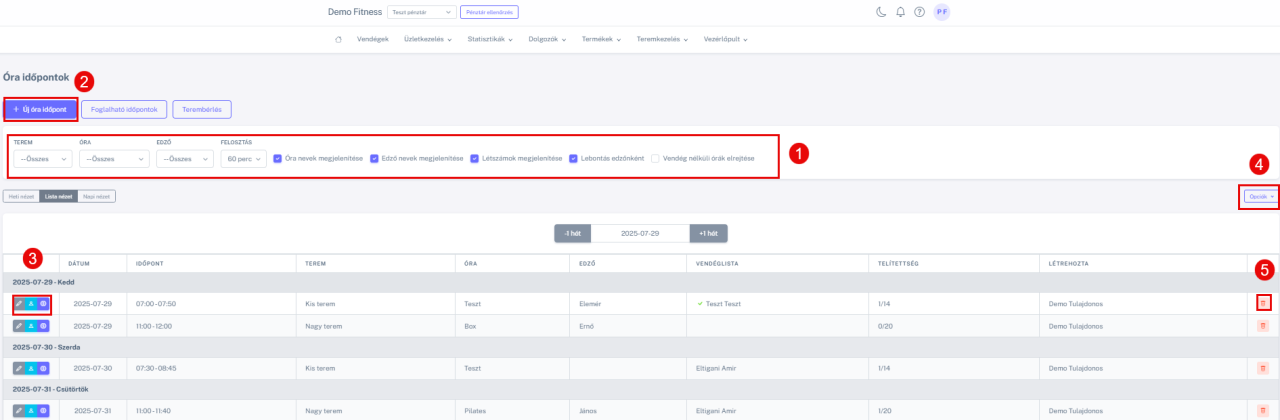Click the 'Pénztár ellenőrzés' button
The height and width of the screenshot is (420, 1280).
(x=489, y=12)
